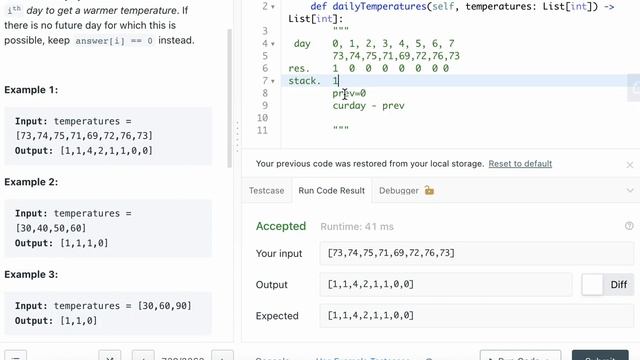This screenshot has height=360, width=640.
Task: Click the Your input field
Action: [477, 253]
